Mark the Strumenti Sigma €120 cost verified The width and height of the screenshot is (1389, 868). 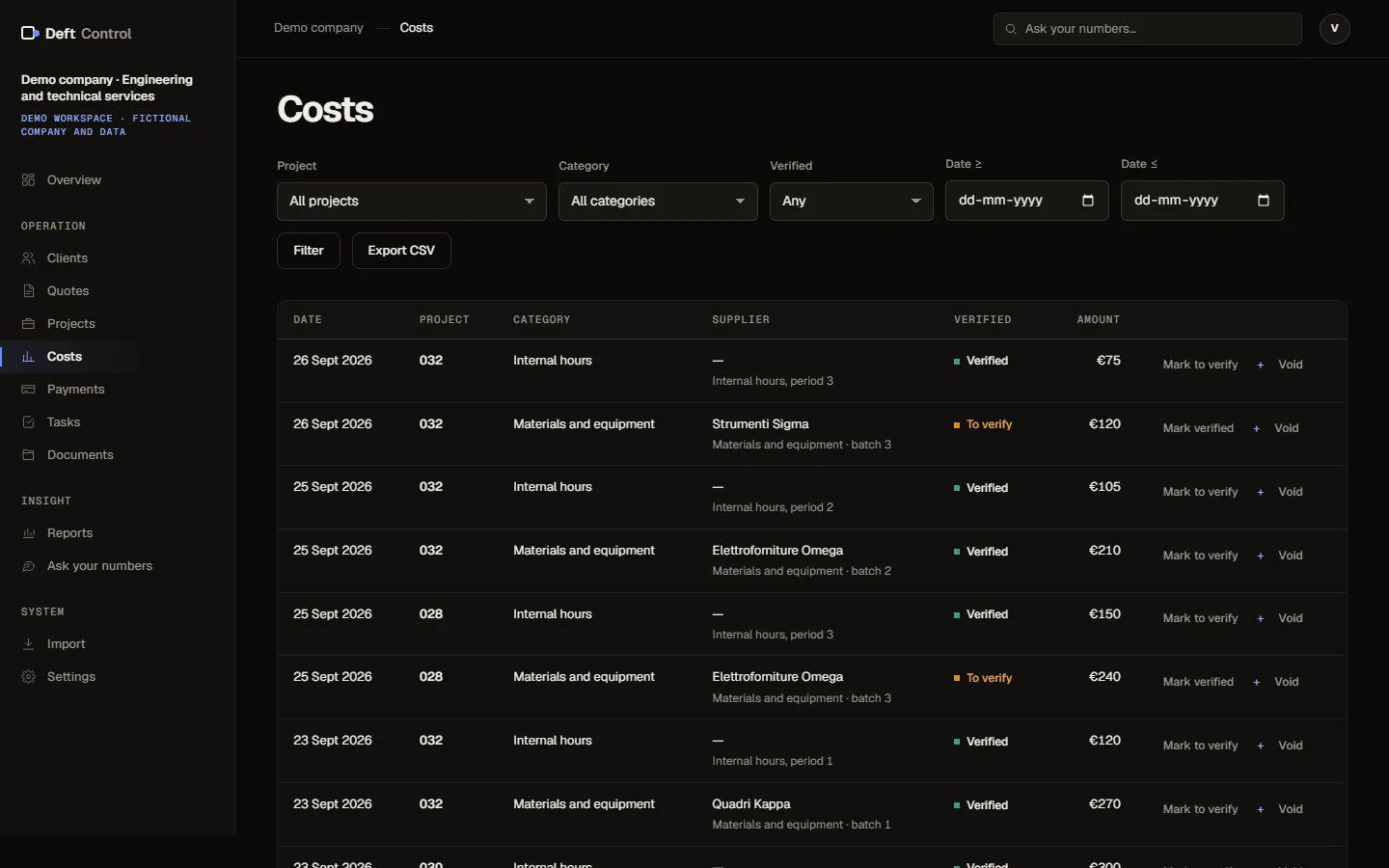pyautogui.click(x=1198, y=428)
